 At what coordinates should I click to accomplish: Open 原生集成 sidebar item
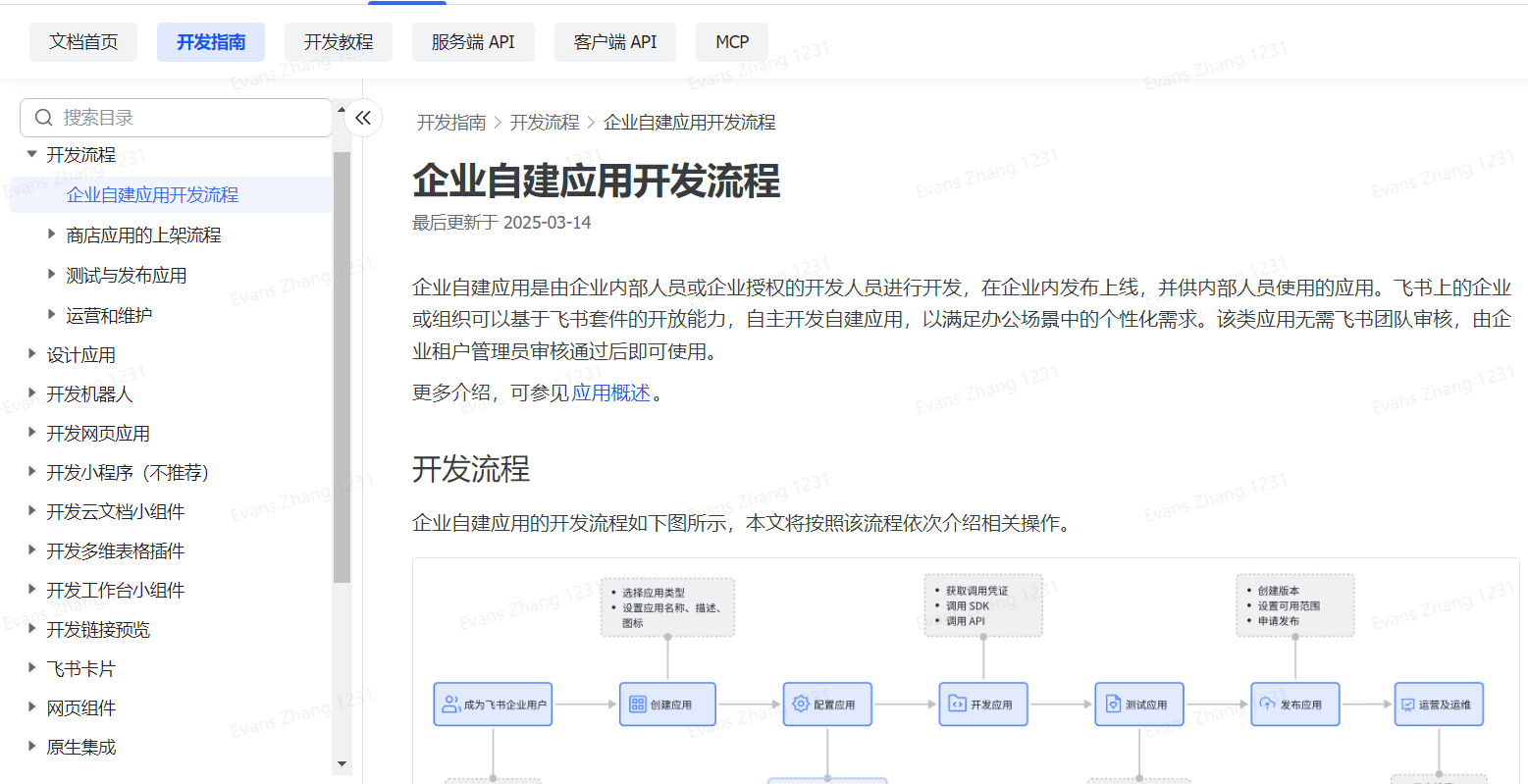click(x=81, y=748)
